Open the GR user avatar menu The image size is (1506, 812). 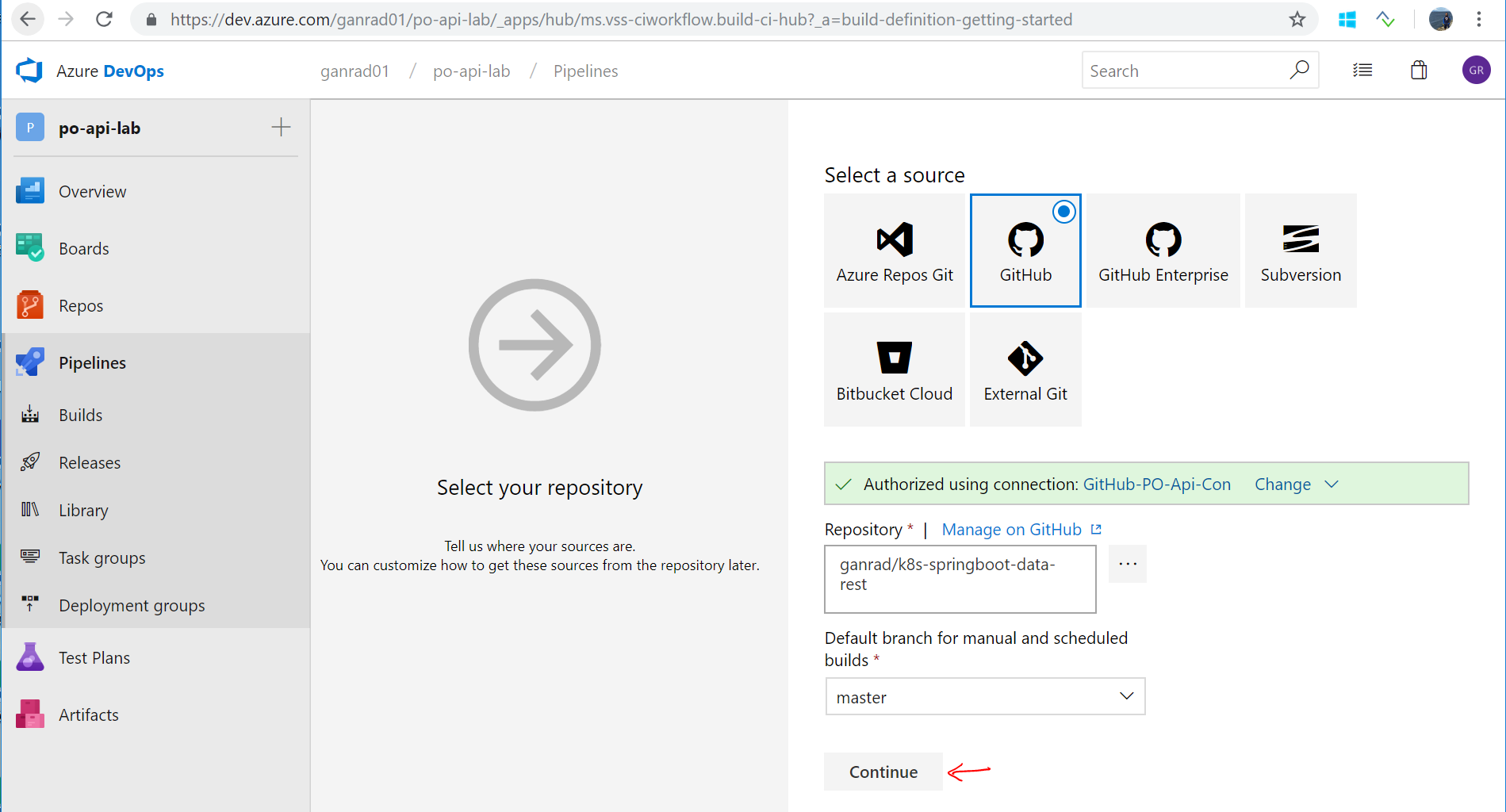click(1476, 71)
